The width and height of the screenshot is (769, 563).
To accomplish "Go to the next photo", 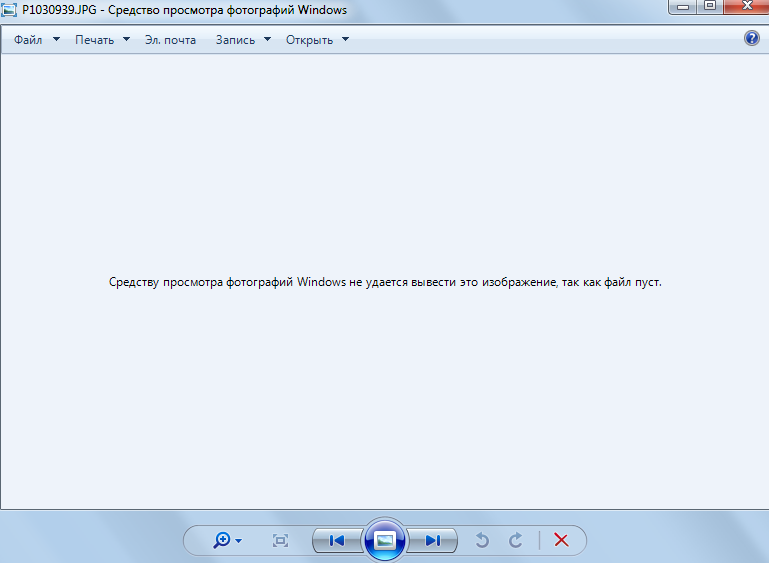I will (433, 540).
